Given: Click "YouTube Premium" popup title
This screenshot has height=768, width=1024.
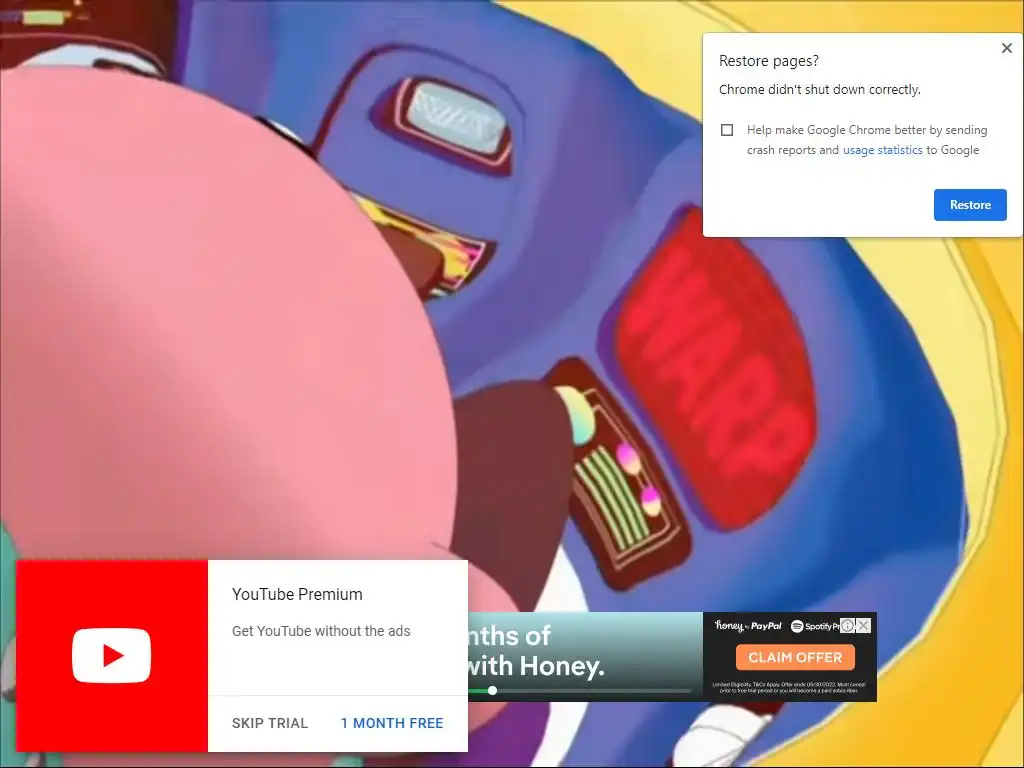Looking at the screenshot, I should pyautogui.click(x=297, y=594).
